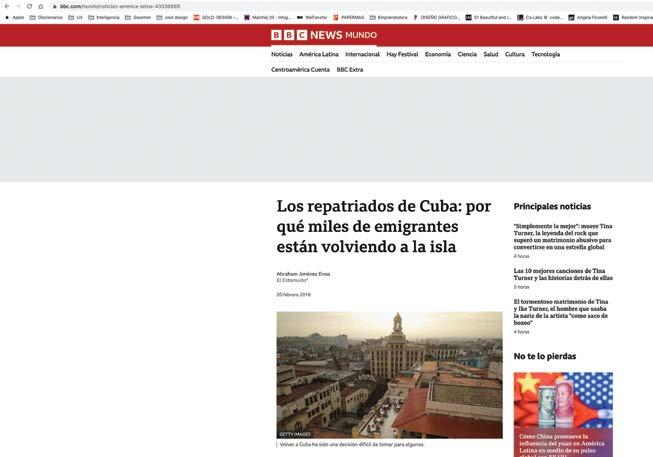Select the Noticias navigation item
Image resolution: width=653 pixels, height=457 pixels.
point(282,54)
